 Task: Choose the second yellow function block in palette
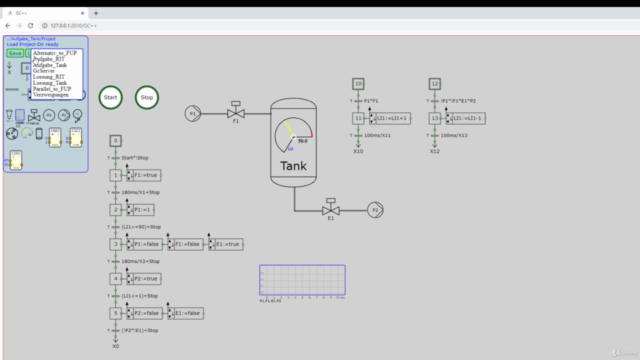76,137
